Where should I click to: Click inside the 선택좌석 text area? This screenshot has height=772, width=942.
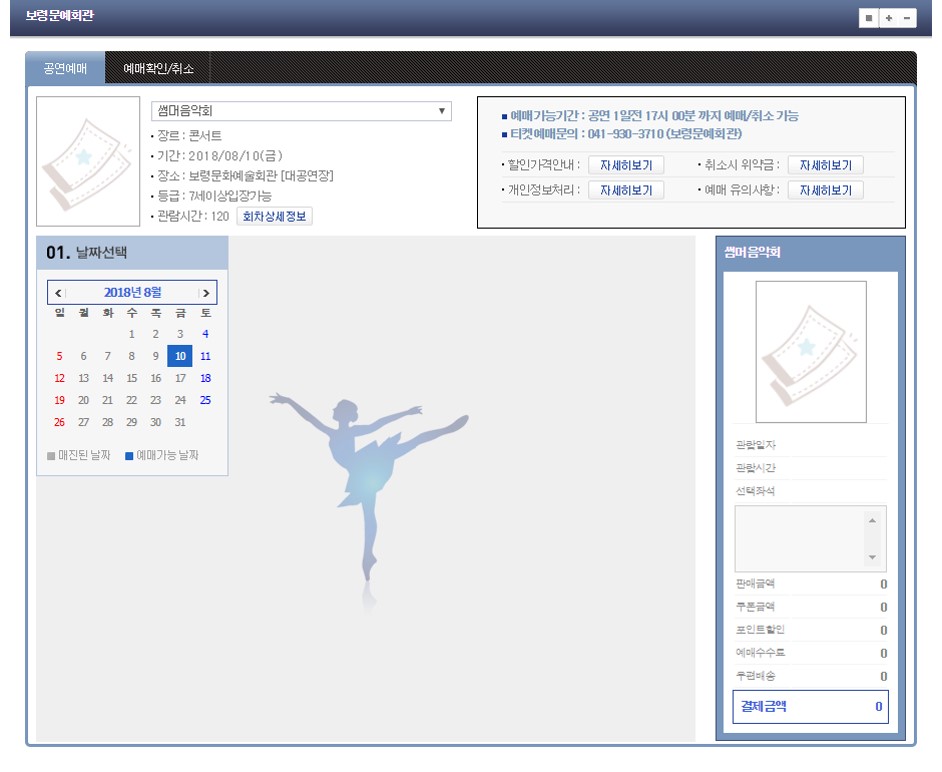[800, 538]
